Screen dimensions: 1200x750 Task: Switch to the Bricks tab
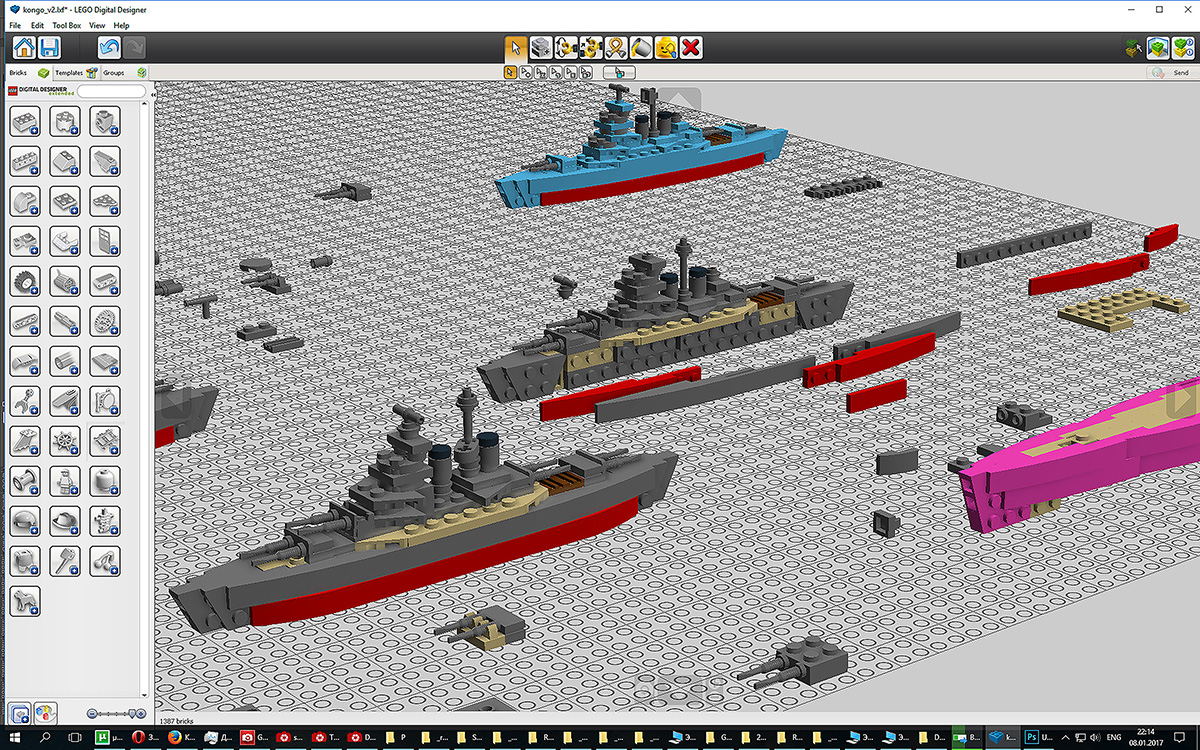pyautogui.click(x=29, y=73)
